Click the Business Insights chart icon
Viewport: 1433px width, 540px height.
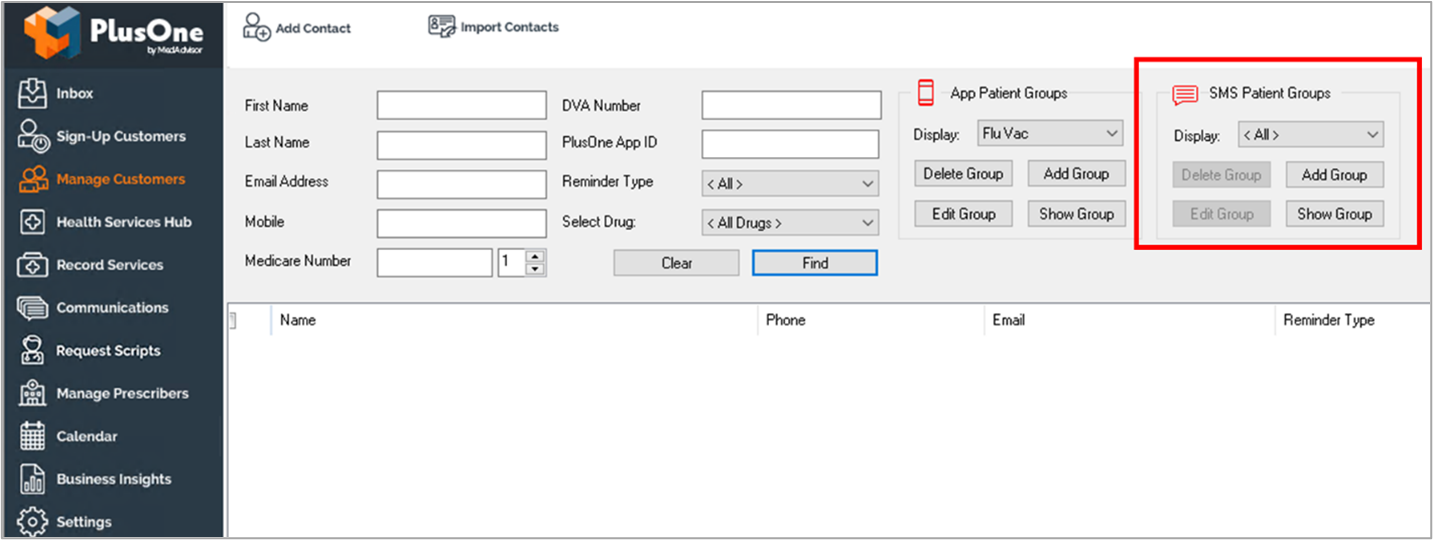[33, 479]
